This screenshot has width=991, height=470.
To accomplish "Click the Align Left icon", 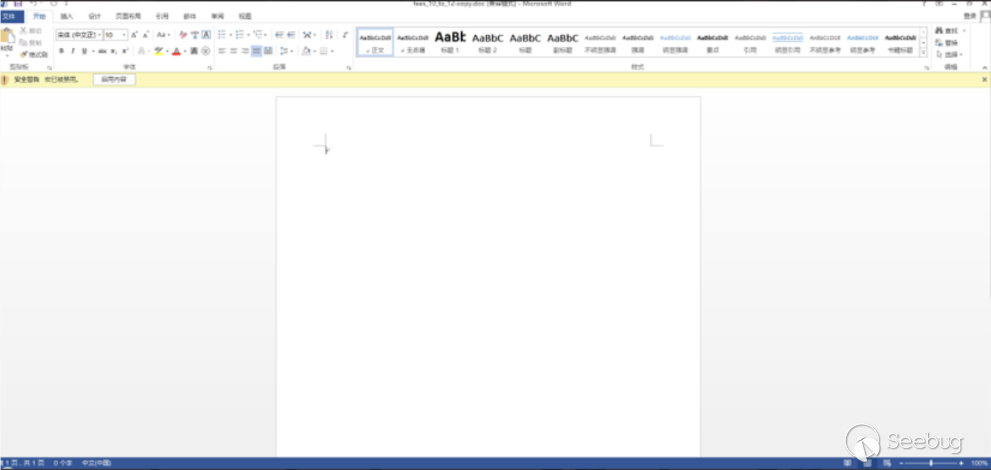I will pyautogui.click(x=222, y=51).
